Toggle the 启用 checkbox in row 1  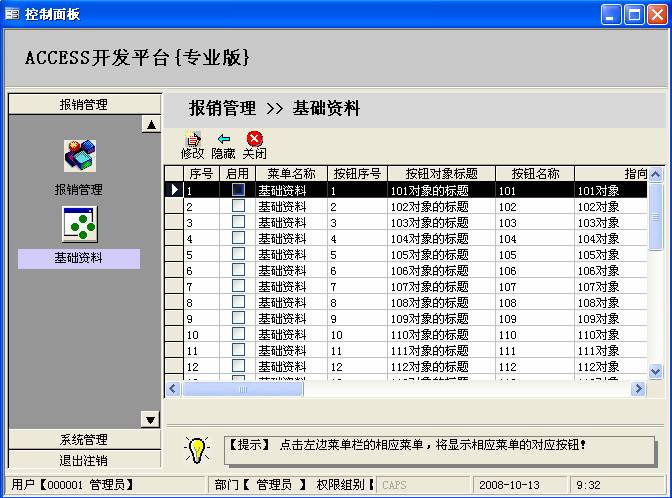click(238, 189)
